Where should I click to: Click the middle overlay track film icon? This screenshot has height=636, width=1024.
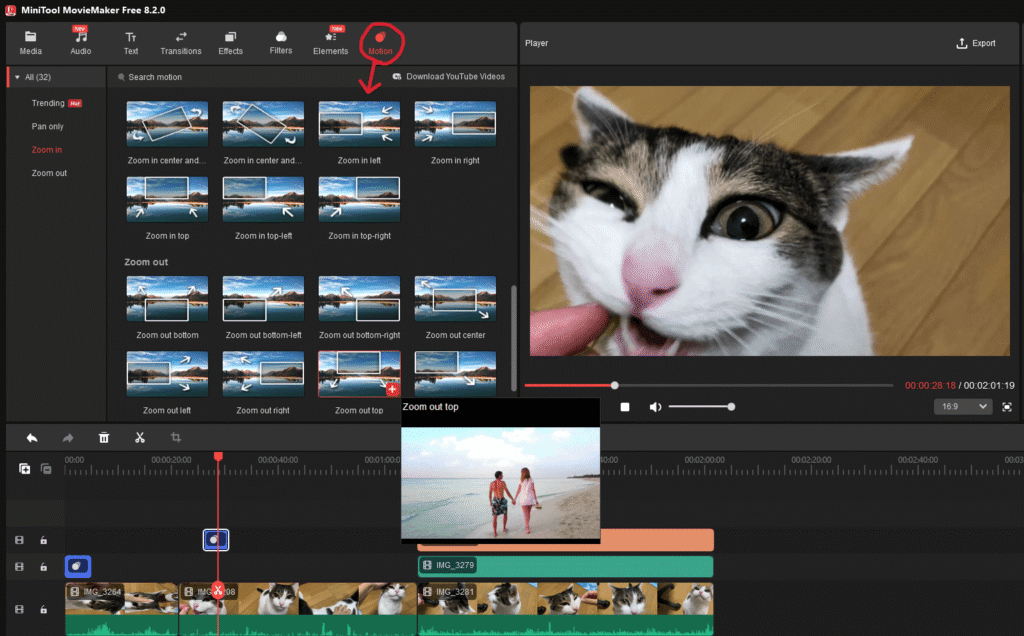point(19,567)
